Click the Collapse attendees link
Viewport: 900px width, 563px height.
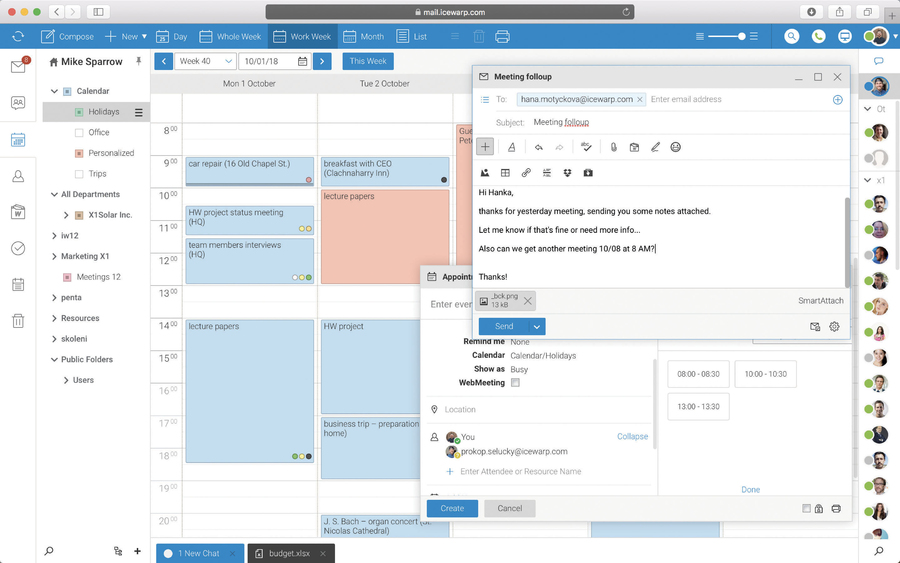pos(632,436)
